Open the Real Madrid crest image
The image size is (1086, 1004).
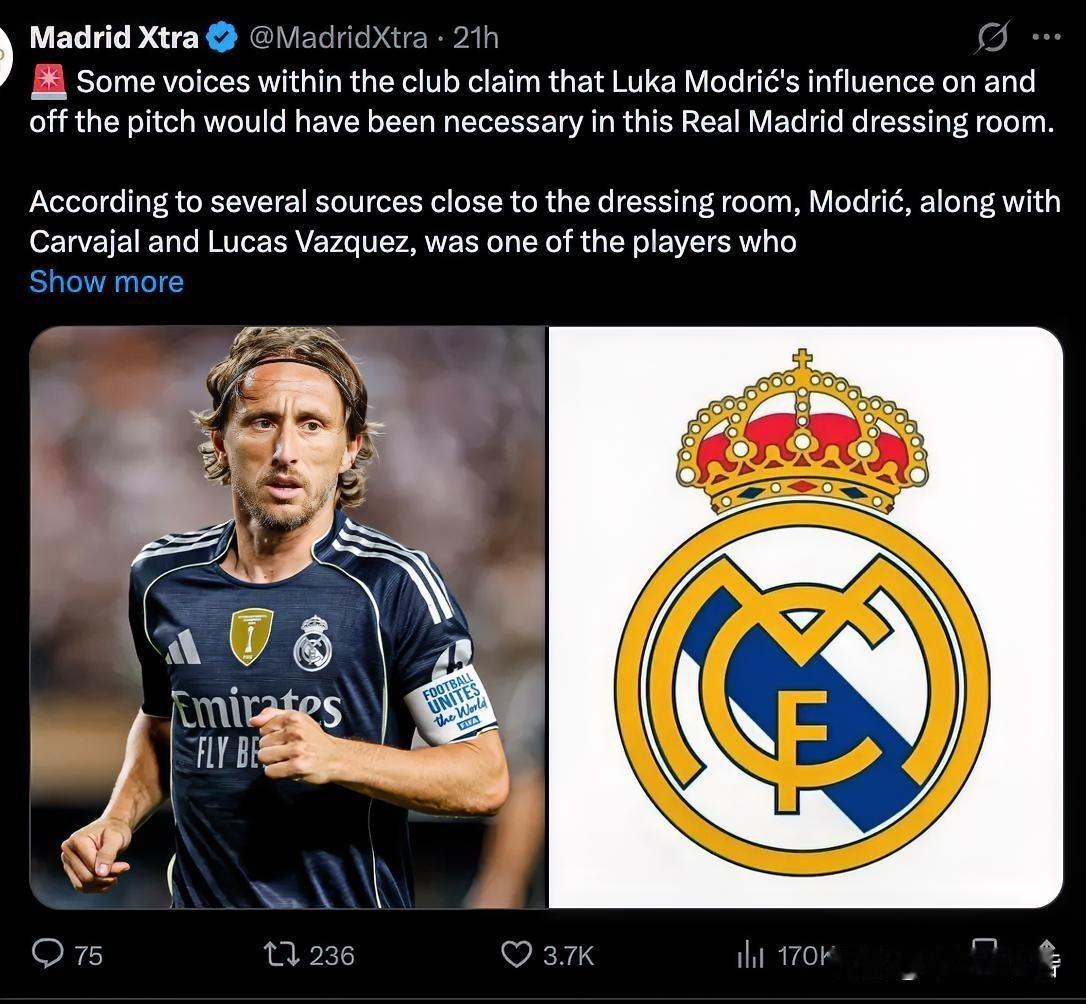805,617
